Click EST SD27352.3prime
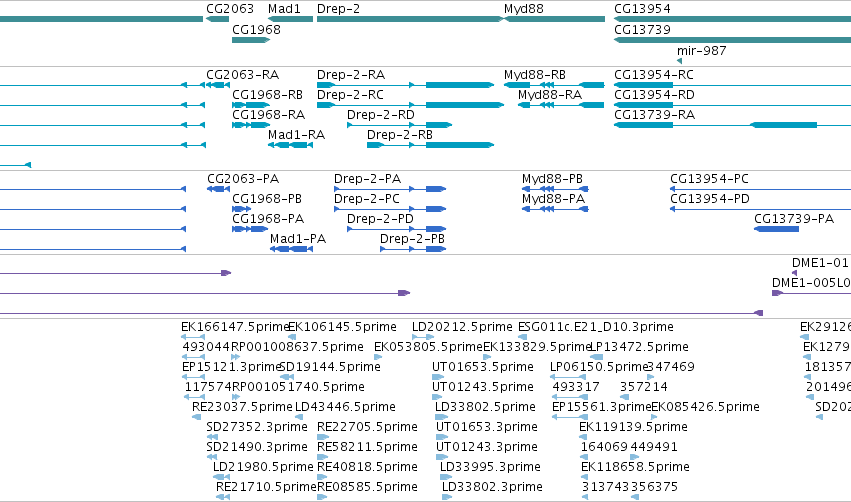 257,427
